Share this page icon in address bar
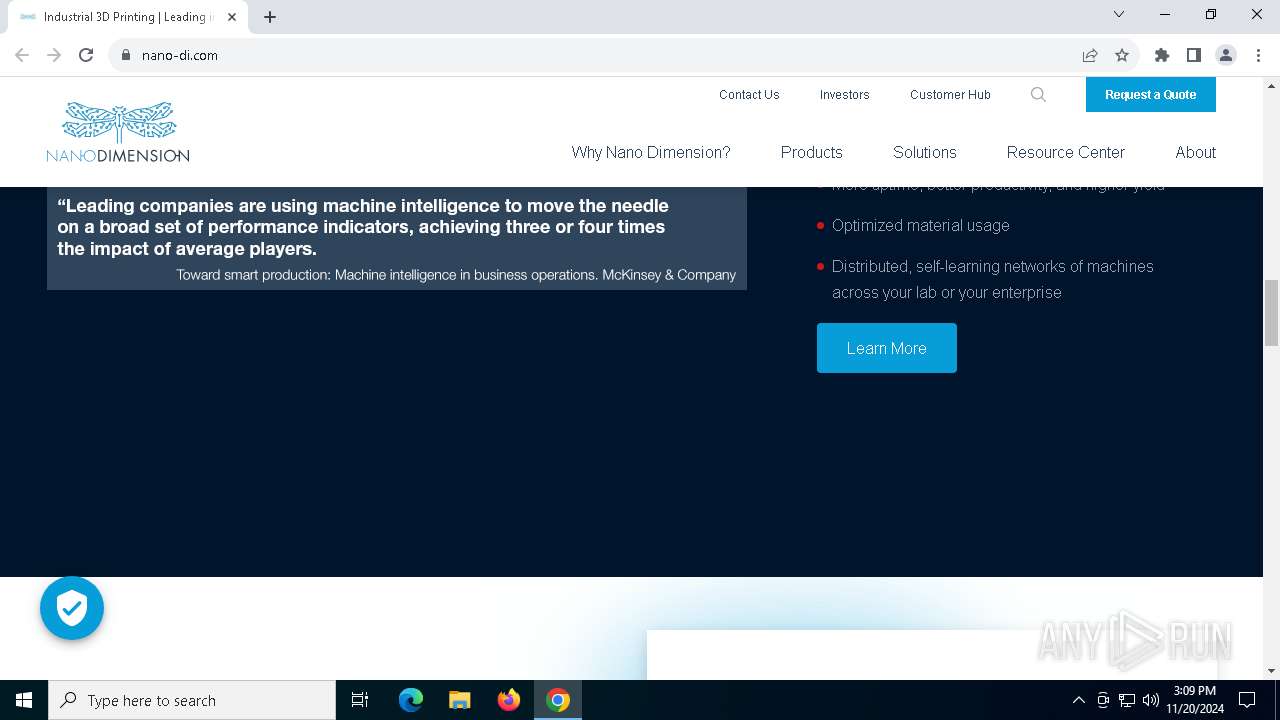Viewport: 1280px width, 720px height. (x=1090, y=55)
